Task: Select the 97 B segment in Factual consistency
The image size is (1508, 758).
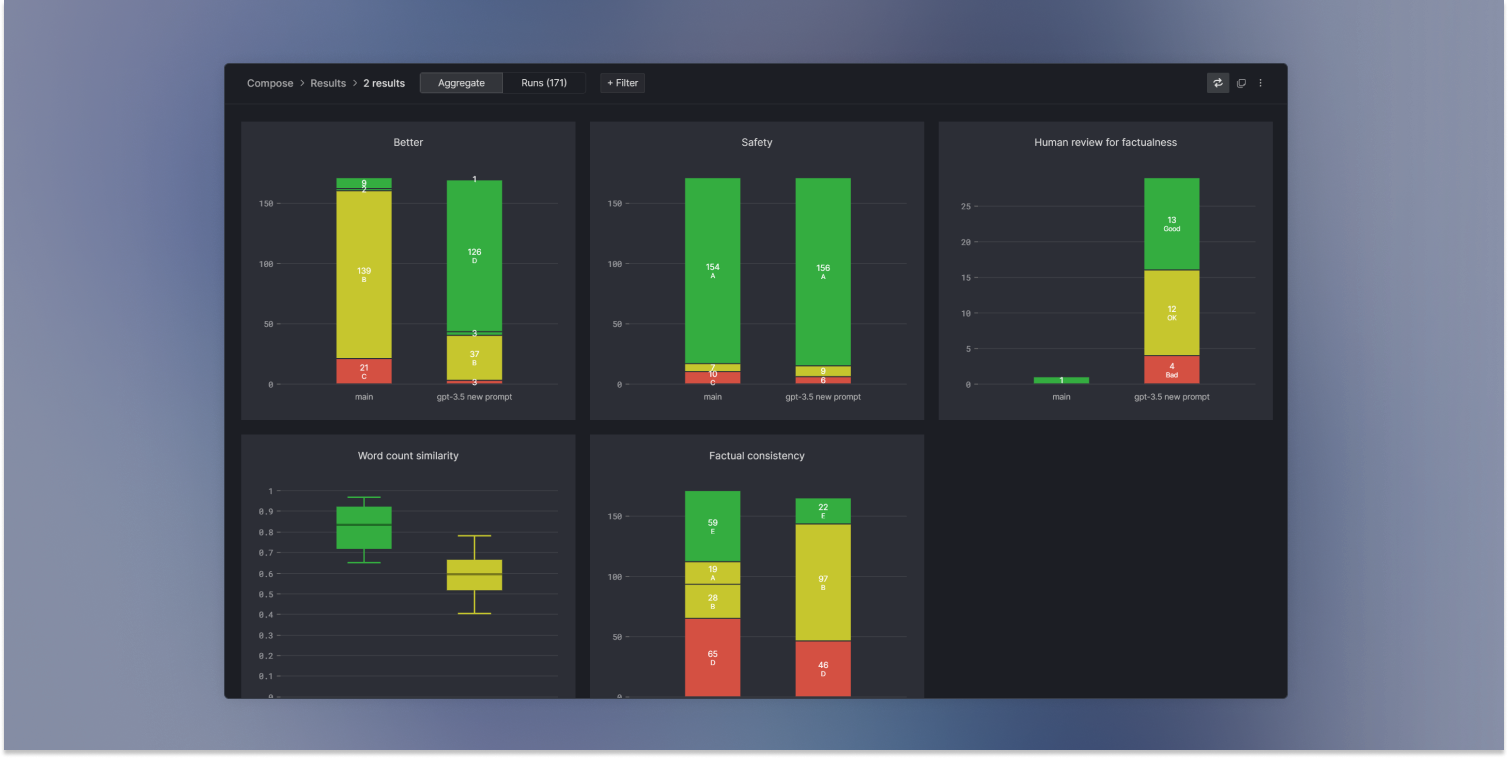Action: click(823, 582)
